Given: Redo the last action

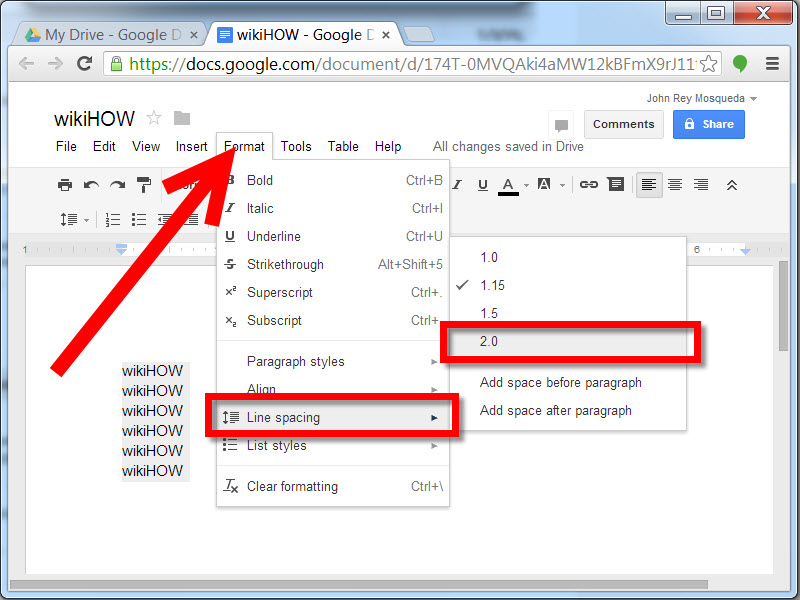Looking at the screenshot, I should pos(118,185).
